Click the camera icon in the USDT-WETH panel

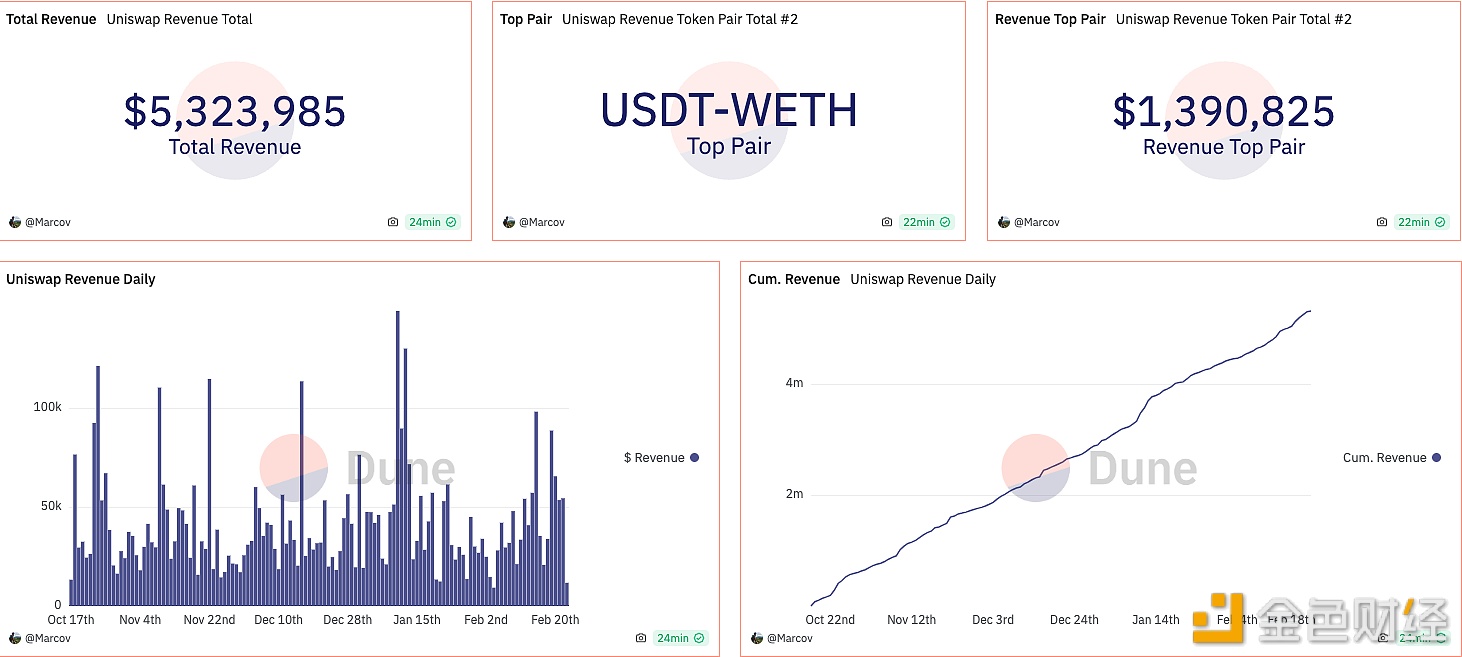[887, 222]
